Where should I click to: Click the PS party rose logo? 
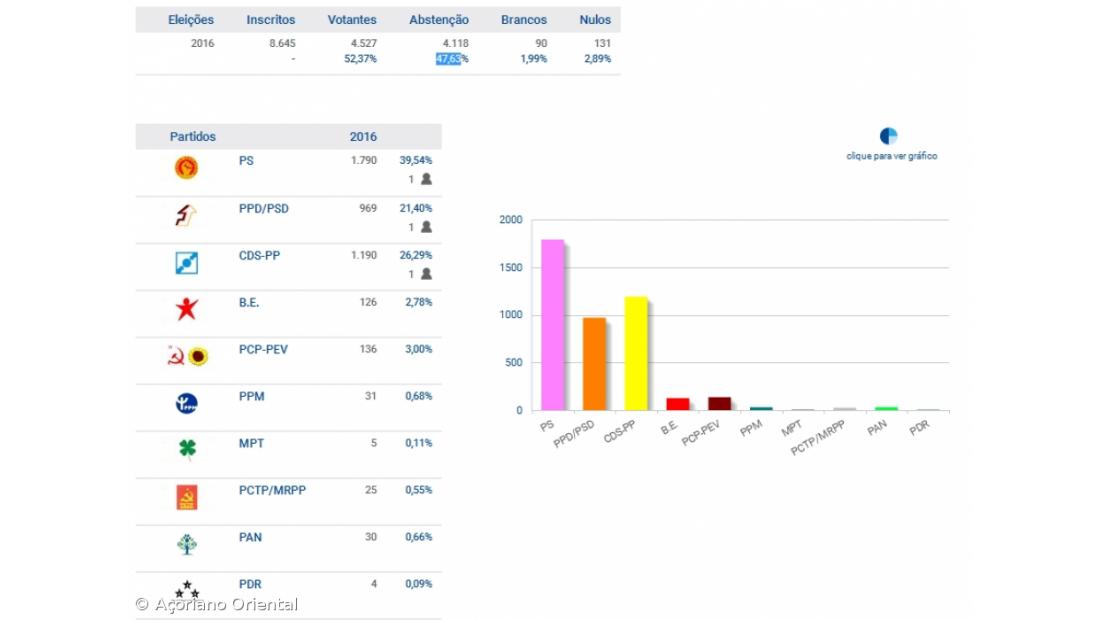[x=186, y=168]
